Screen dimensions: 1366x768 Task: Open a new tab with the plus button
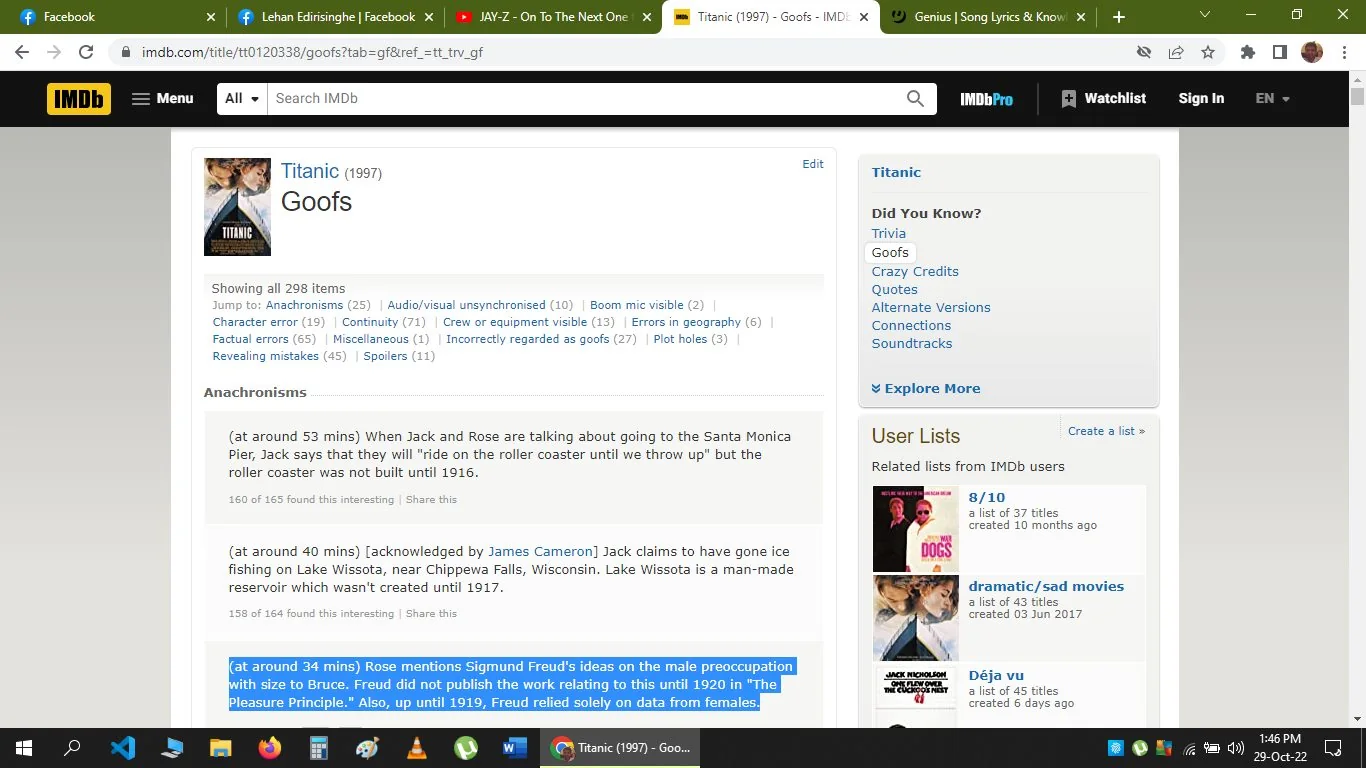coord(1118,17)
